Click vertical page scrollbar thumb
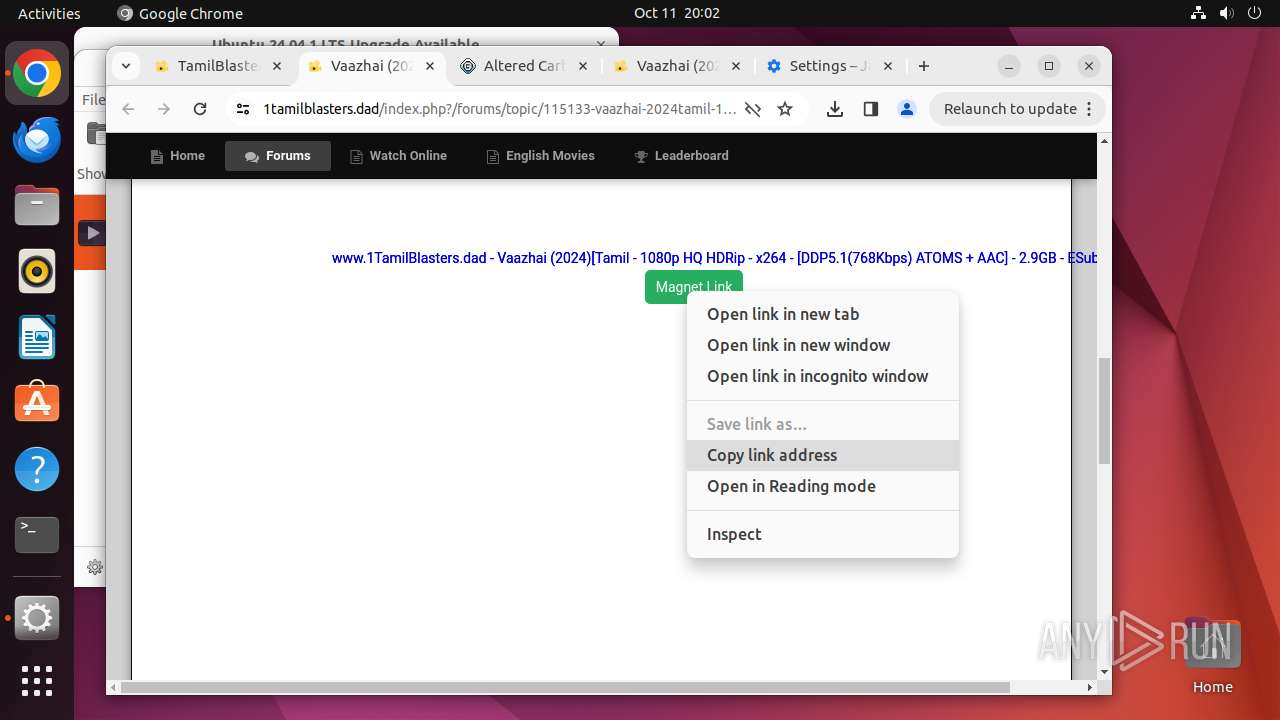The width and height of the screenshot is (1280, 720). pos(1104,410)
